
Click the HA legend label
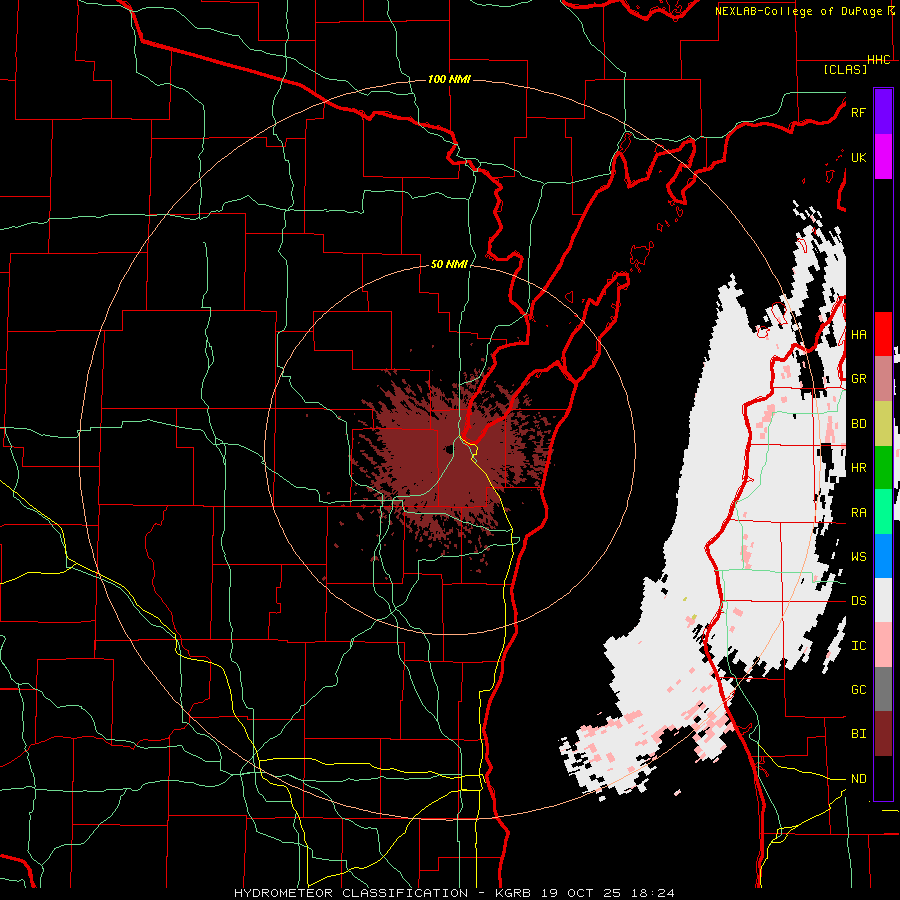point(858,335)
